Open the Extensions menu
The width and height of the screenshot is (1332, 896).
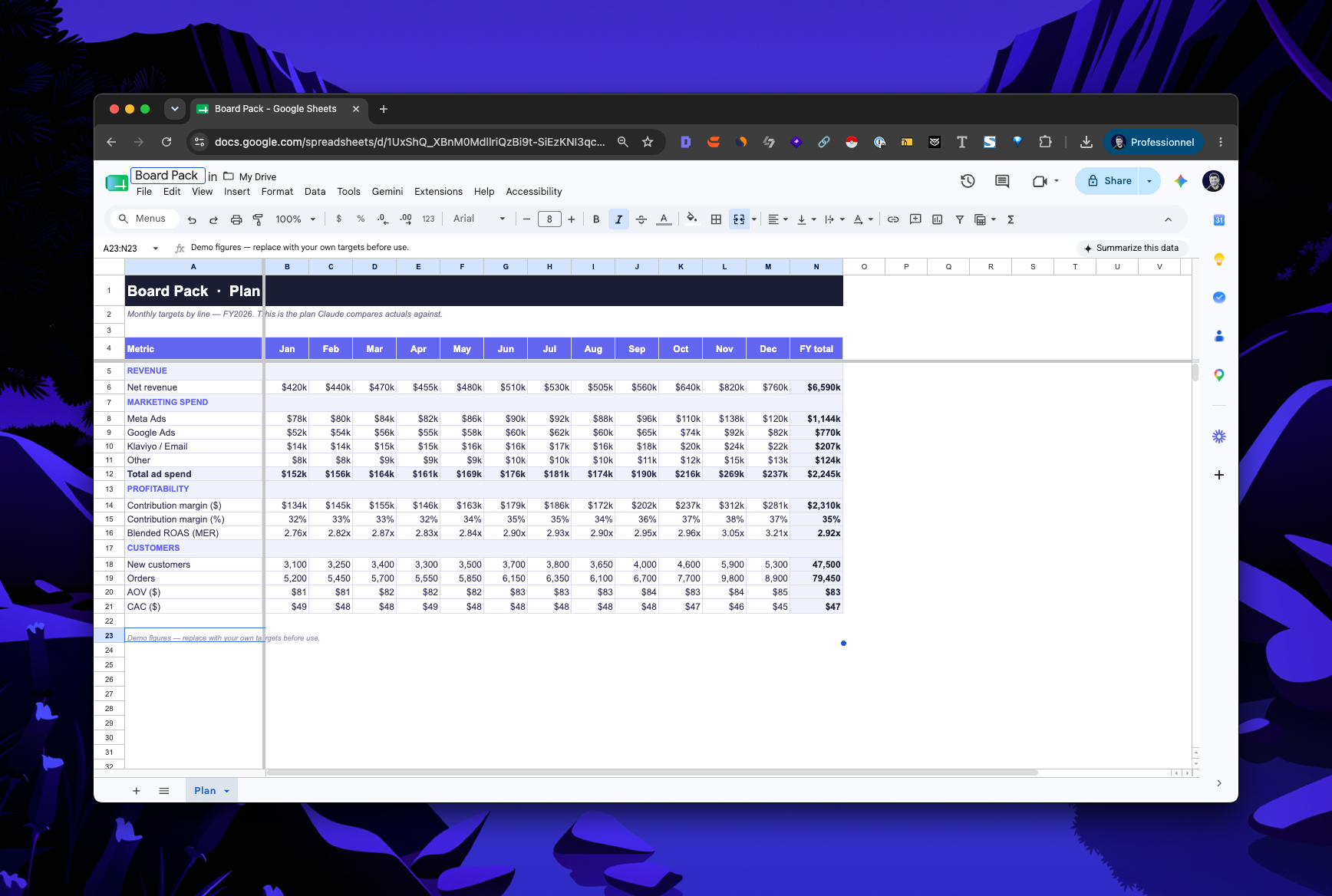click(438, 192)
